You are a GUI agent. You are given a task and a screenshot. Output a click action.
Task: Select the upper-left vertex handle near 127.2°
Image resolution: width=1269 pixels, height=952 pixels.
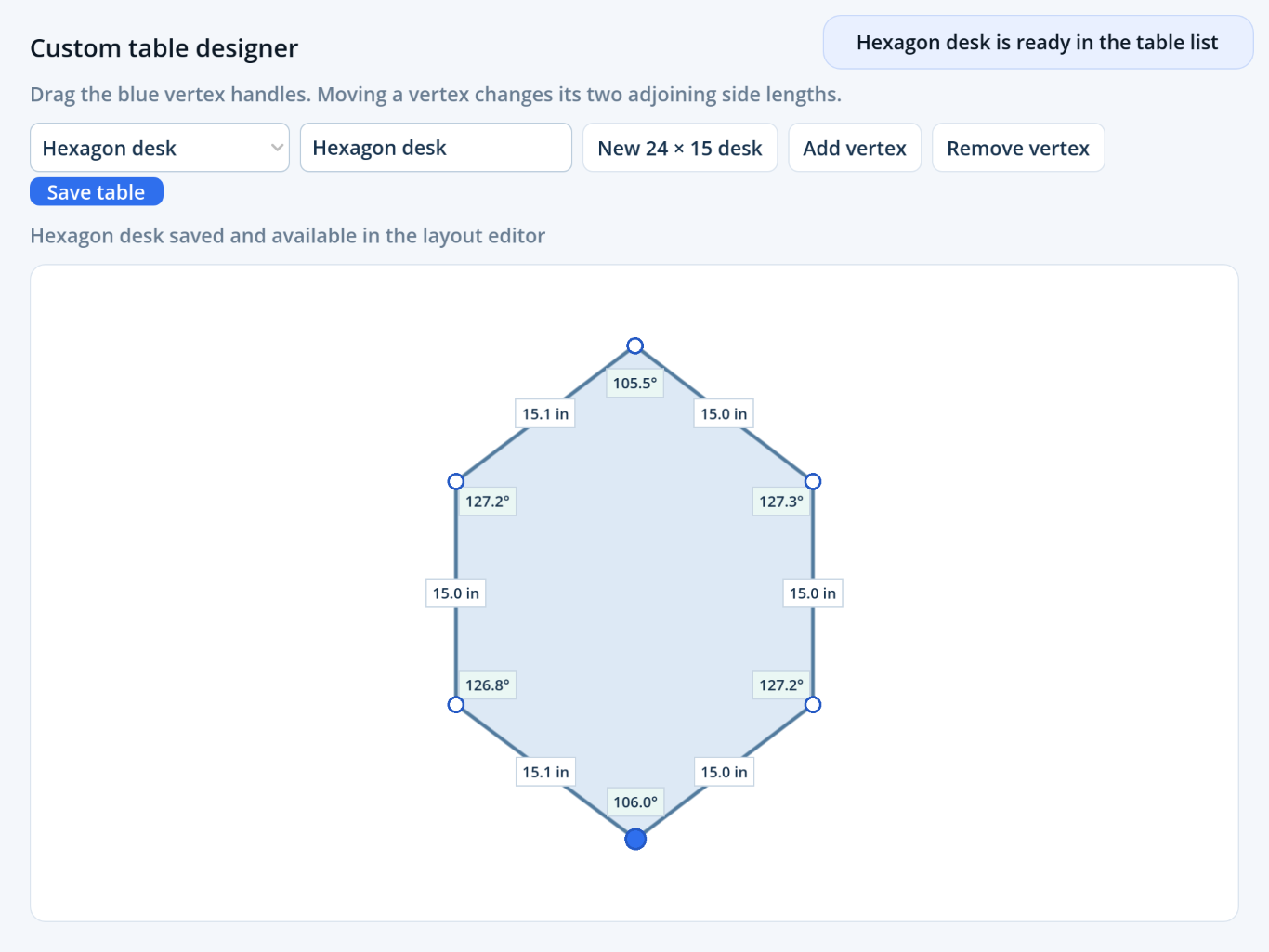click(455, 481)
